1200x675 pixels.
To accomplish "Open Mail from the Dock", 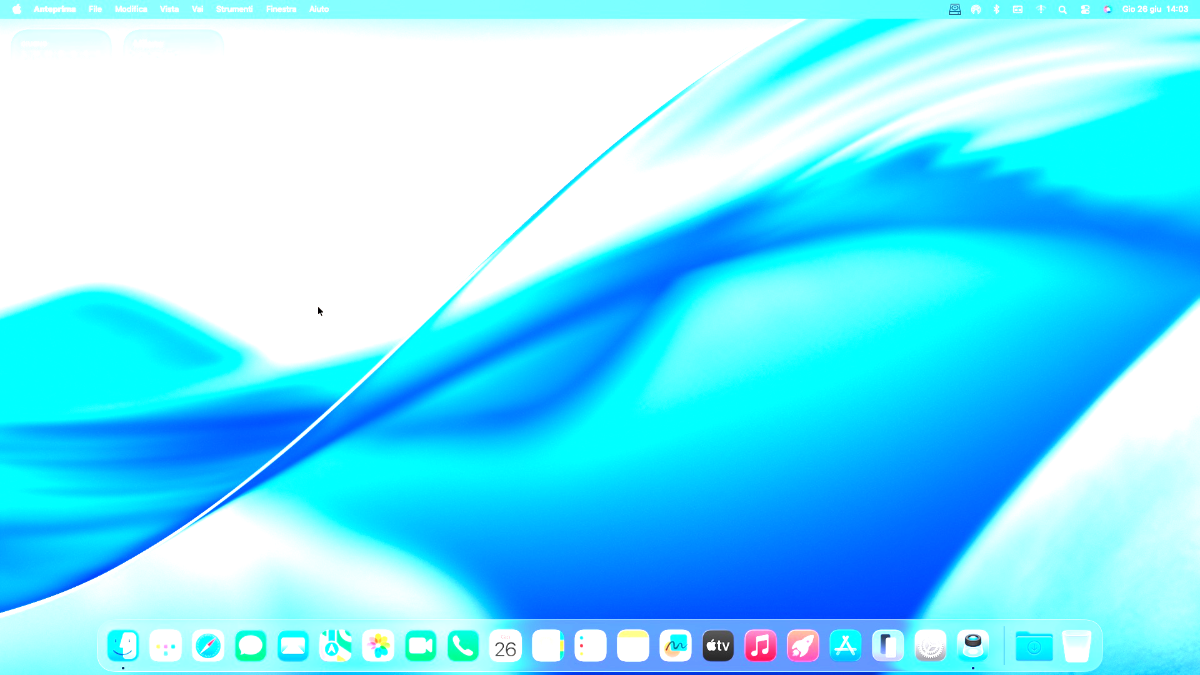I will [293, 646].
